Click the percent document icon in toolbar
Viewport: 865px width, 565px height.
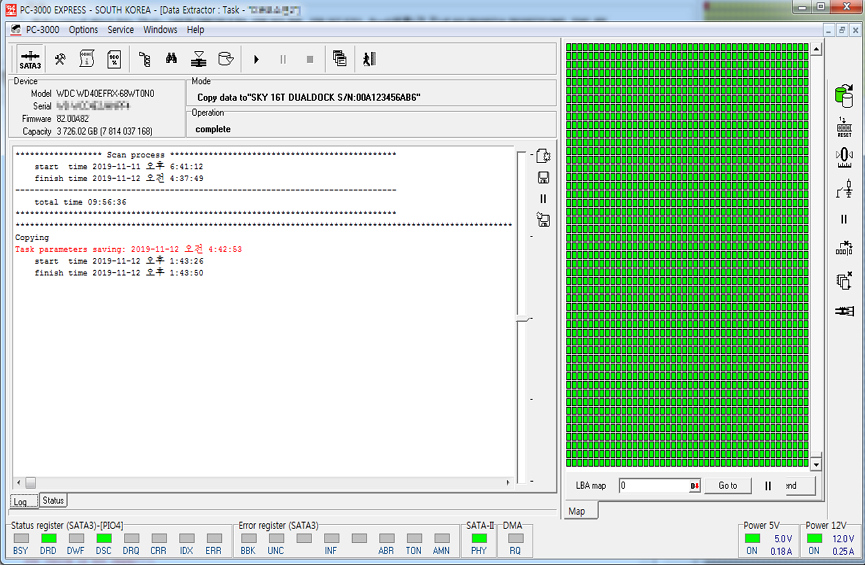click(114, 59)
